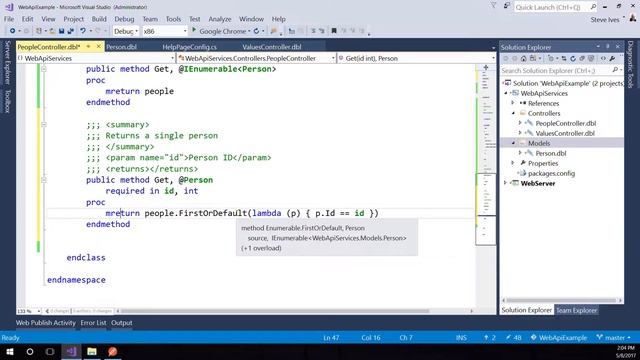Switch to the Team Explorer tab

click(576, 310)
